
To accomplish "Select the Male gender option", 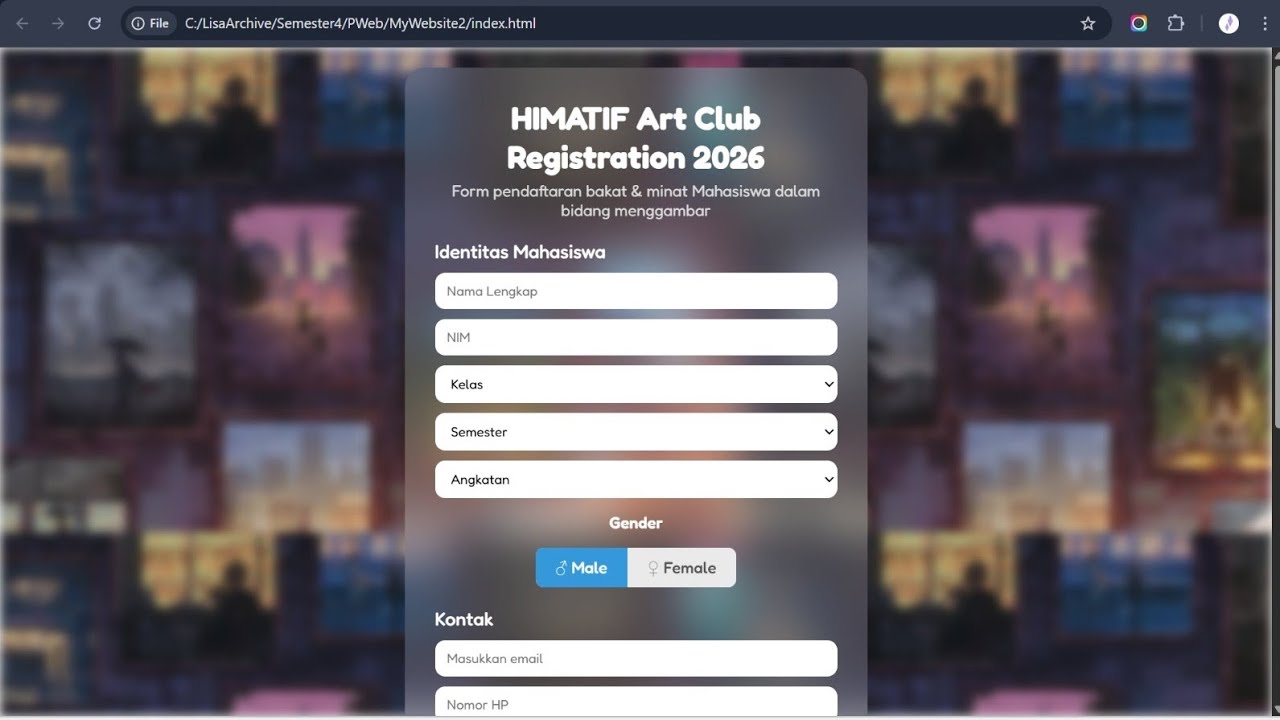I will click(x=581, y=567).
